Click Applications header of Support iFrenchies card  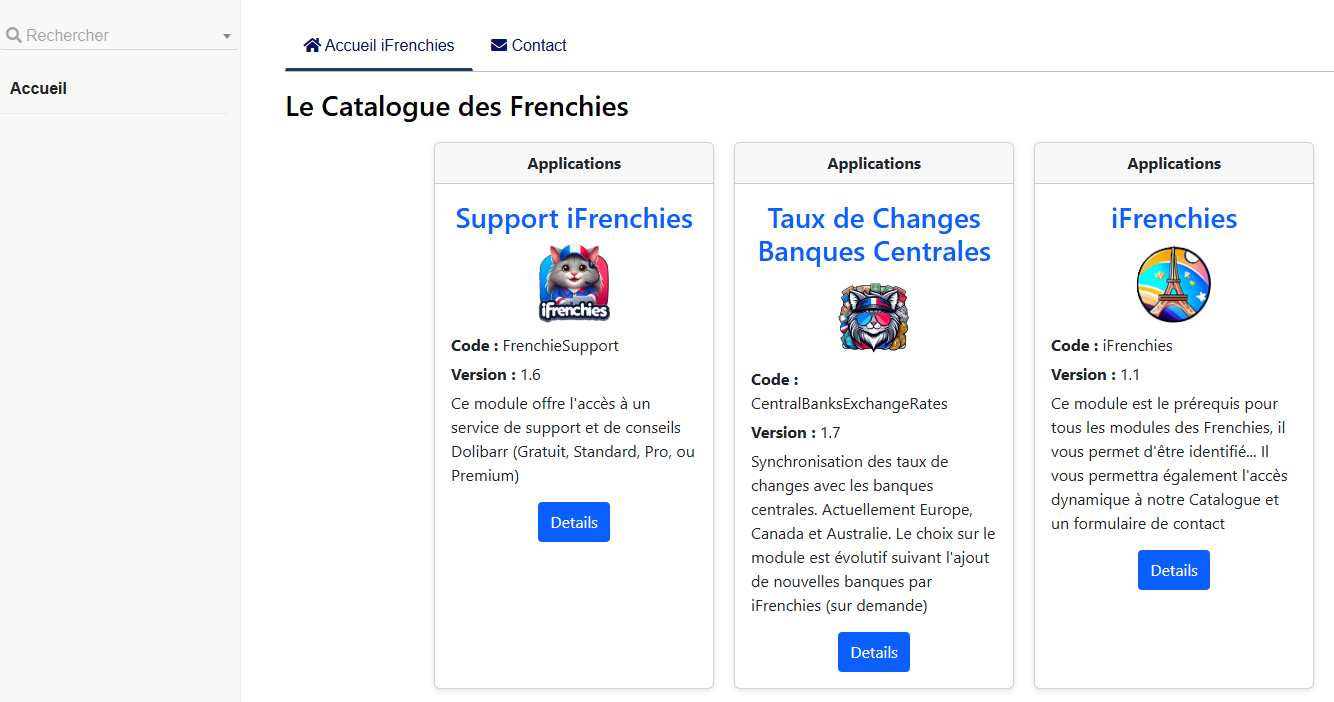[x=574, y=163]
